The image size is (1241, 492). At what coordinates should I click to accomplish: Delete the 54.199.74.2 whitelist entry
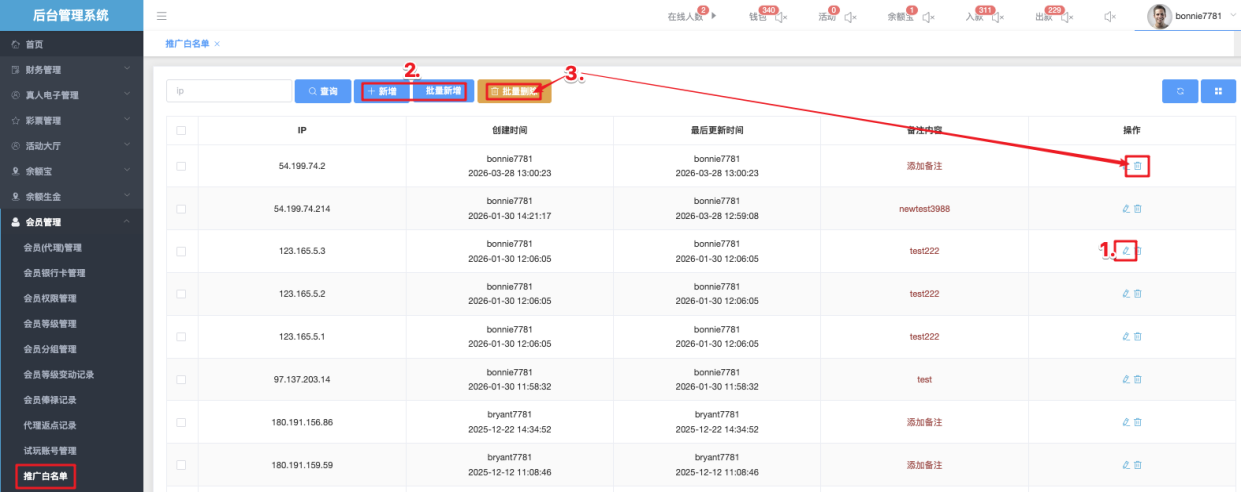(1137, 166)
